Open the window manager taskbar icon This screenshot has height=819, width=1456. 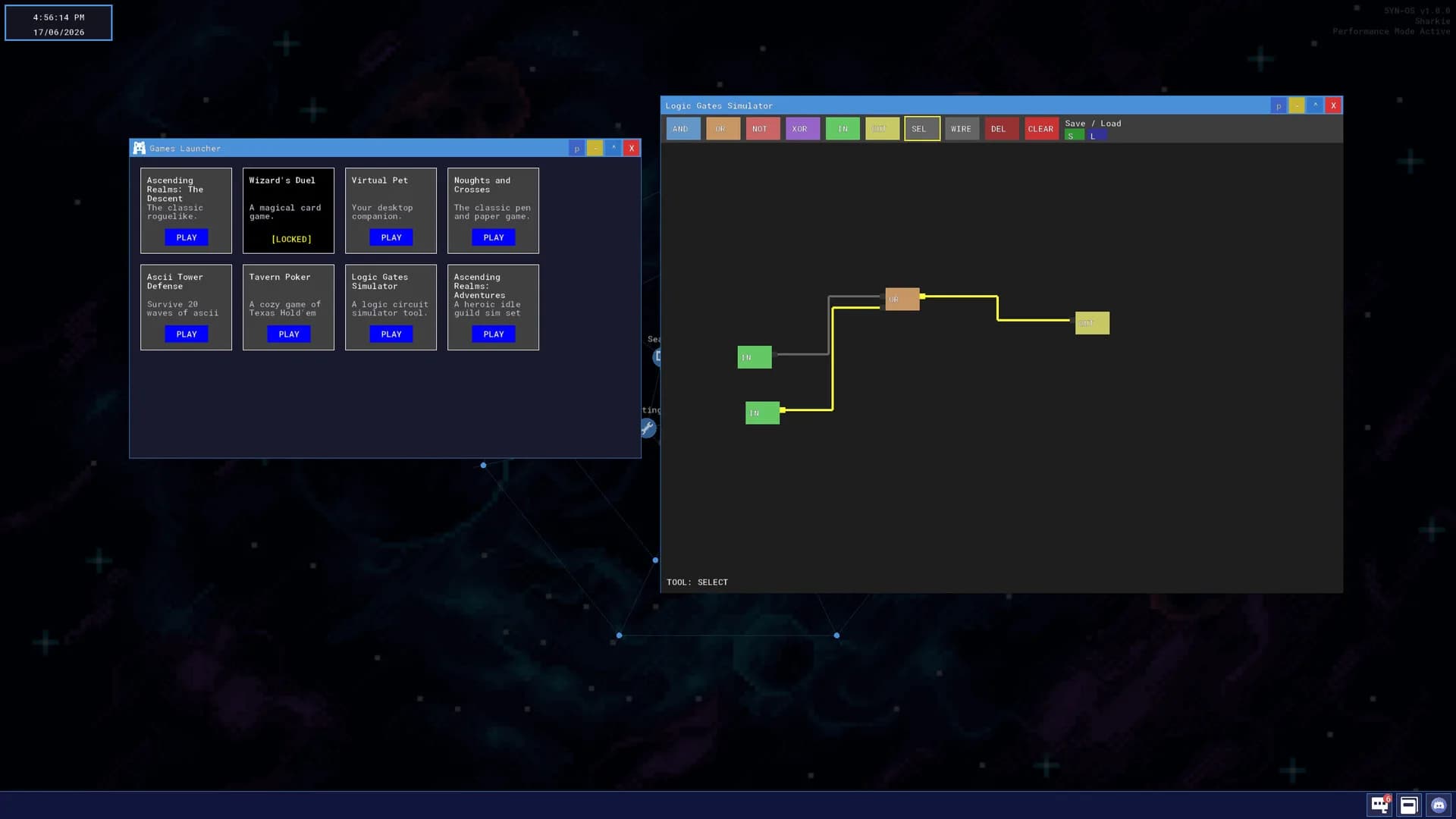pyautogui.click(x=1409, y=805)
